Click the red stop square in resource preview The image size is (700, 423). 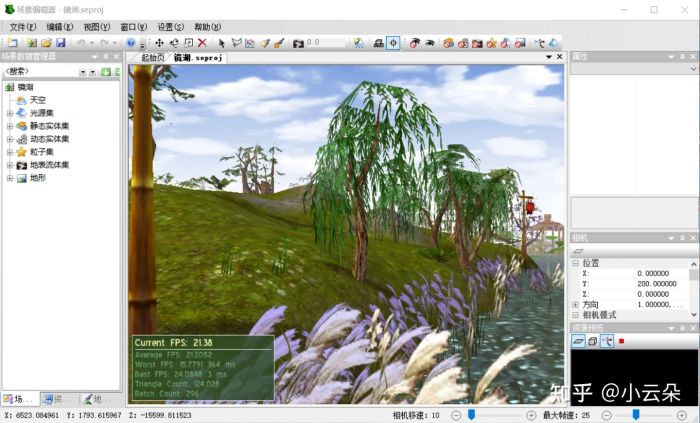(621, 341)
